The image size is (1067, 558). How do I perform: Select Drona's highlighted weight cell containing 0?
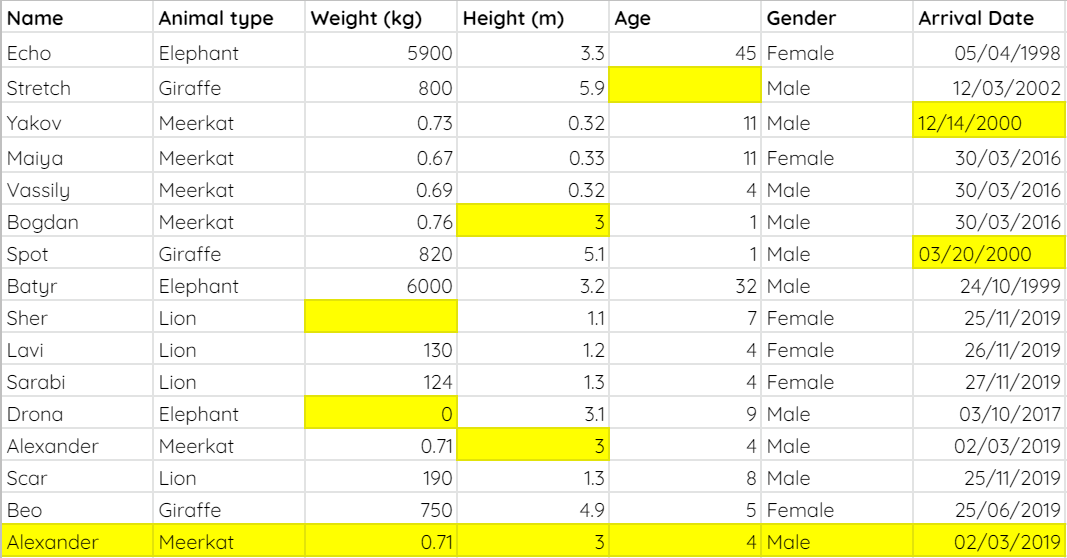[380, 414]
